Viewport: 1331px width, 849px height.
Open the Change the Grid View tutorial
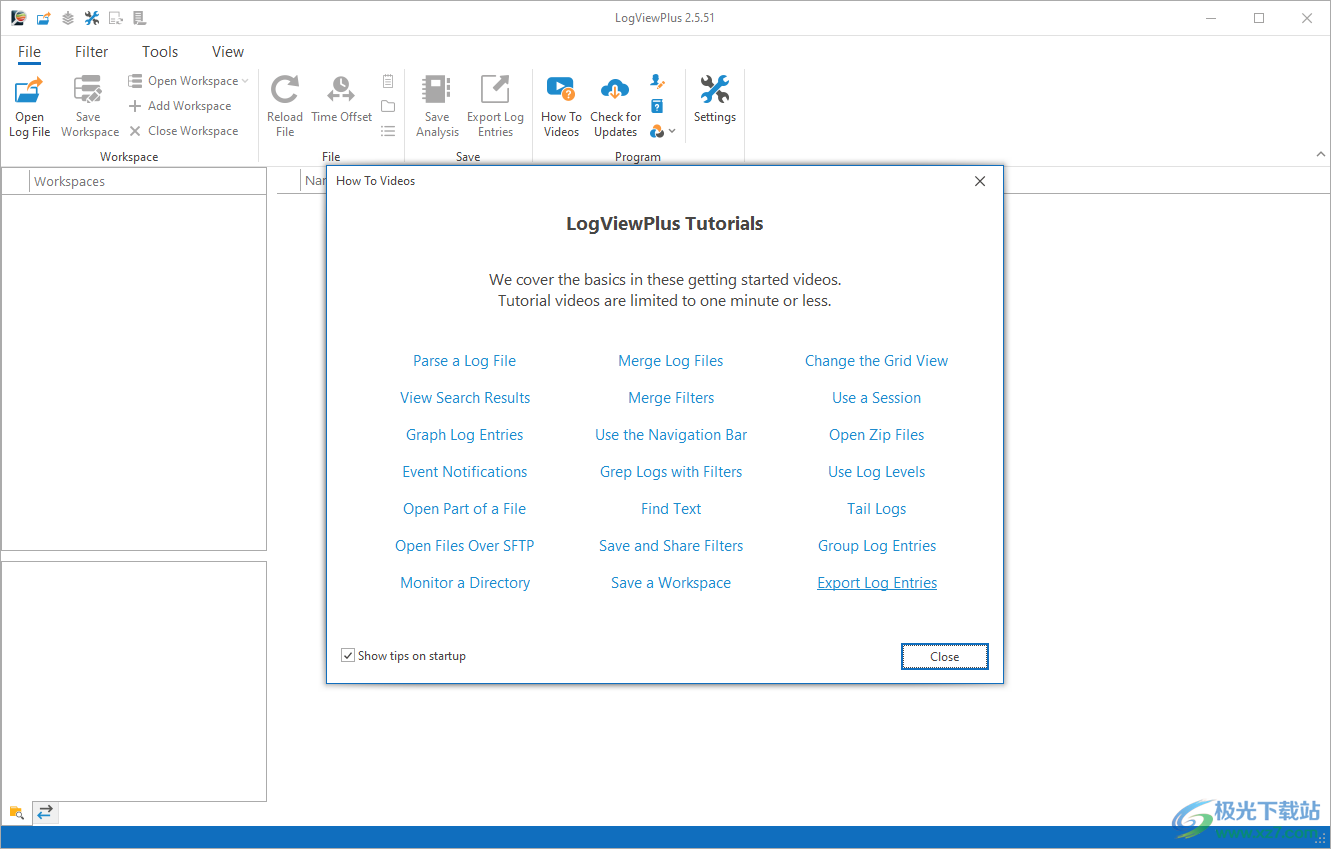(x=877, y=361)
